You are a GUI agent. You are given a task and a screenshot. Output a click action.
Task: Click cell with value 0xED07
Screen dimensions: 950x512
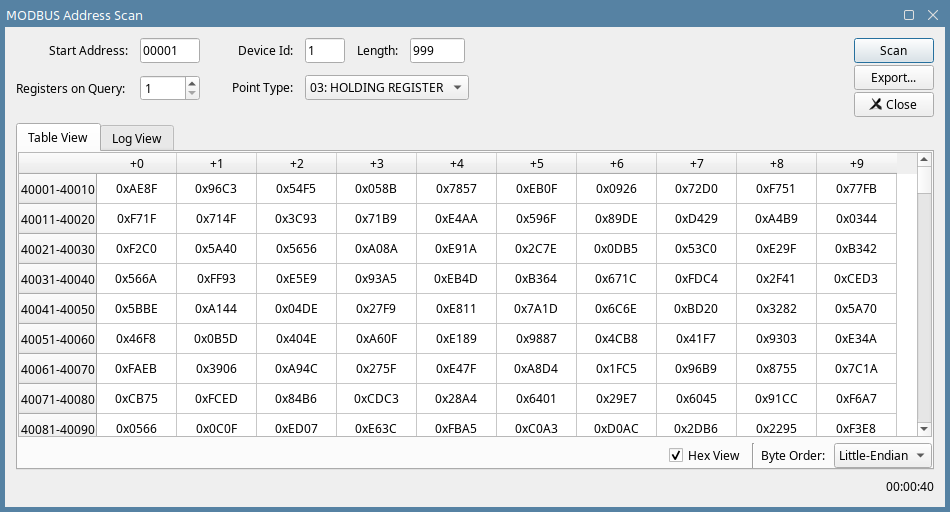297,426
